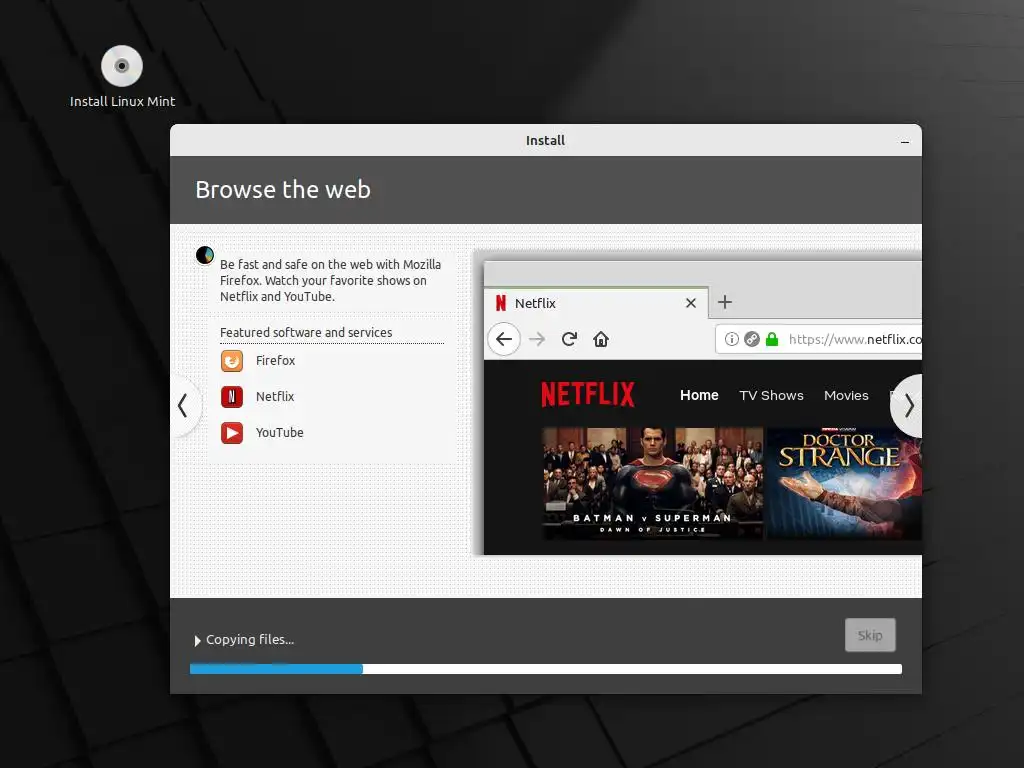Click the tracking protection icon in URL bar
Image resolution: width=1024 pixels, height=768 pixels.
pos(752,339)
